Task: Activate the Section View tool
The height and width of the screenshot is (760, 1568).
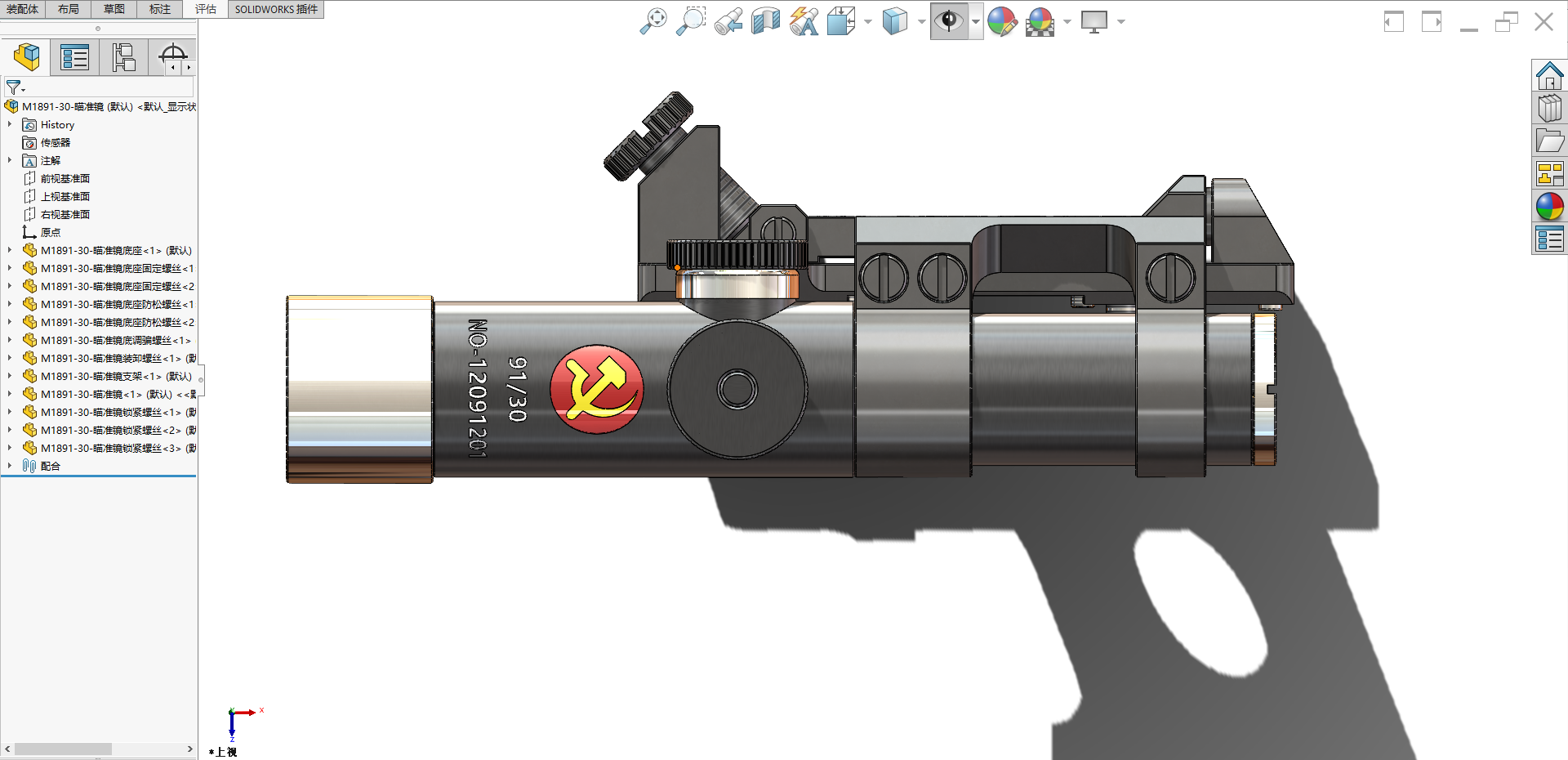Action: [766, 21]
